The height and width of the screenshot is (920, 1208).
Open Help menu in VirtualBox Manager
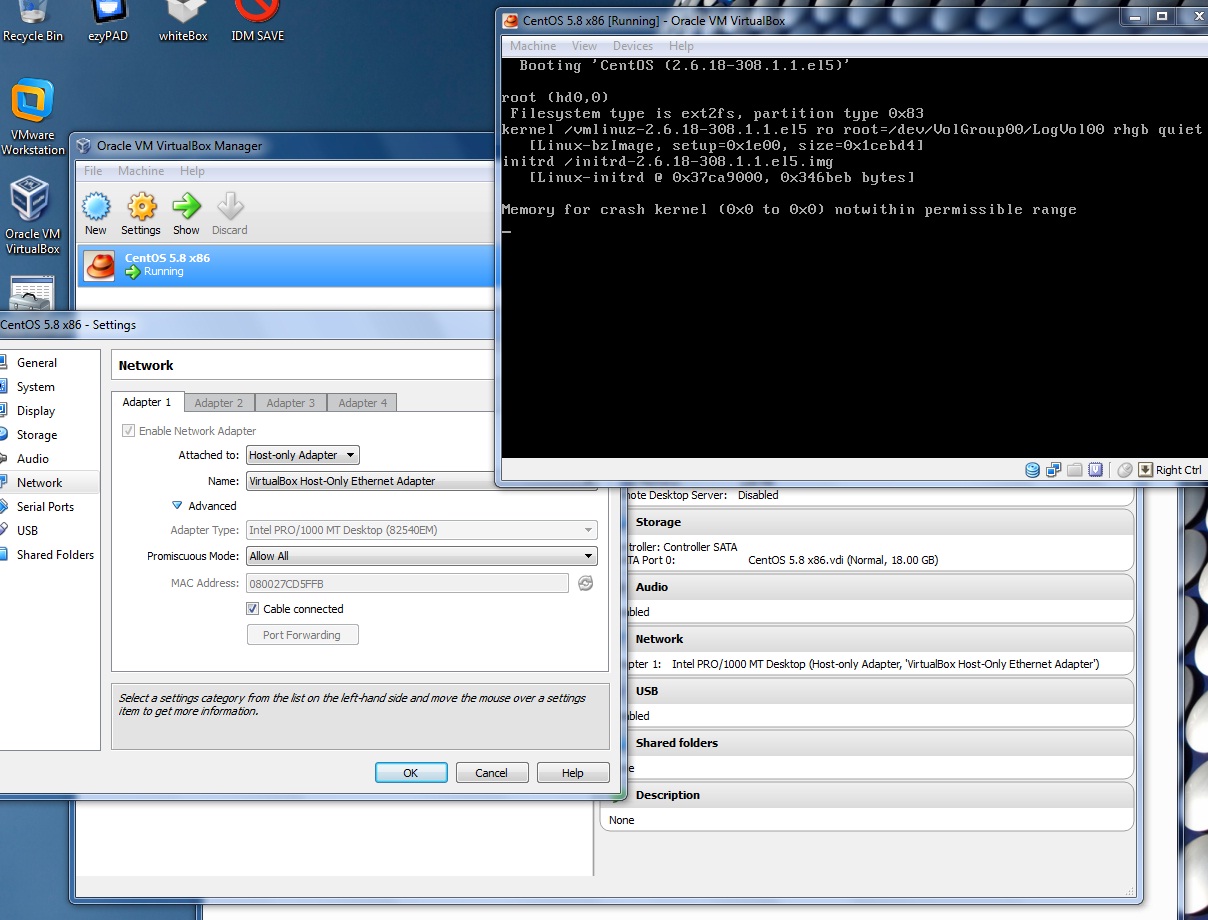pos(192,171)
